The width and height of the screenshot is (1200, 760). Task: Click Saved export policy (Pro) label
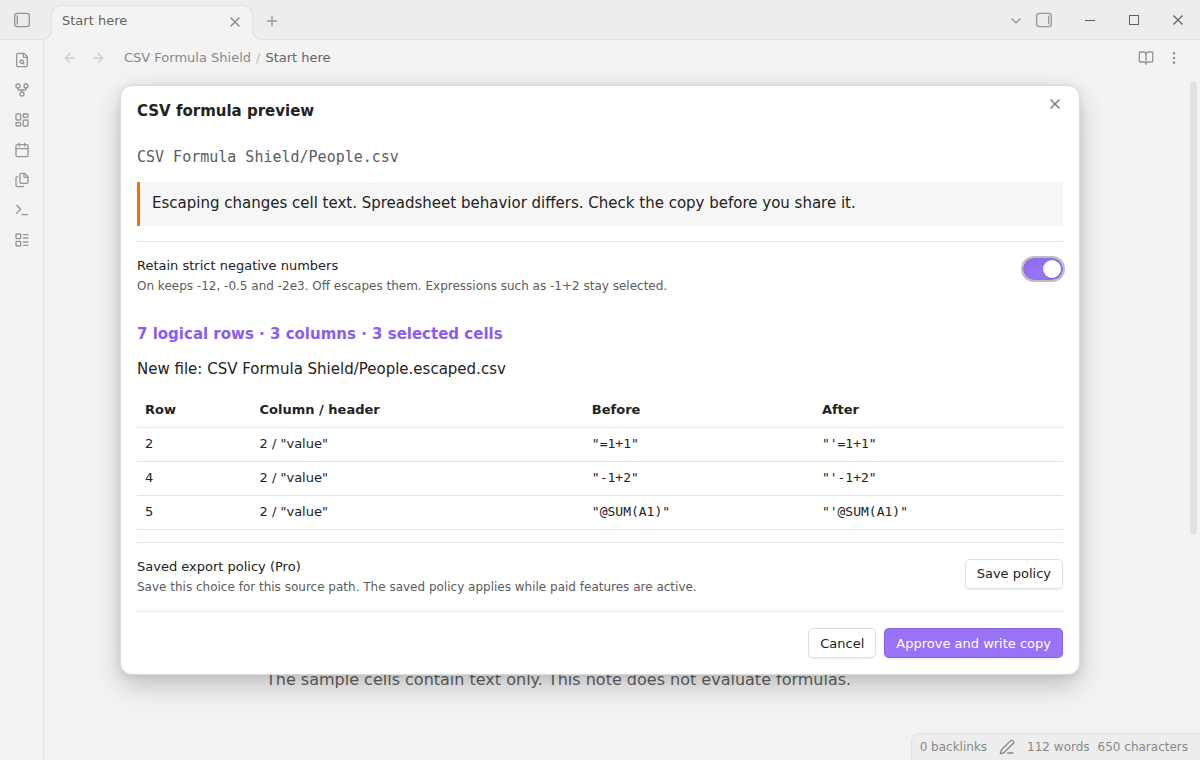[219, 566]
